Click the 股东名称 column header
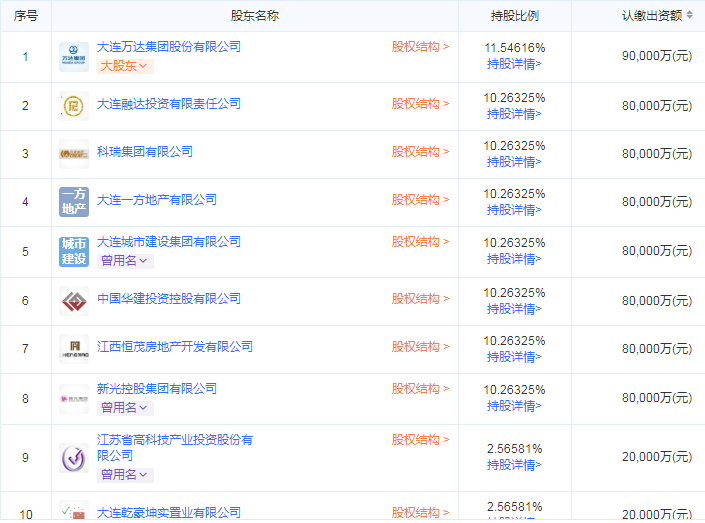705x523 pixels. click(x=255, y=16)
